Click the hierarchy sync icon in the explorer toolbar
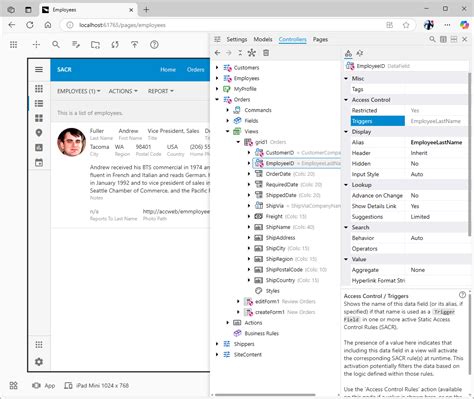 coord(252,53)
